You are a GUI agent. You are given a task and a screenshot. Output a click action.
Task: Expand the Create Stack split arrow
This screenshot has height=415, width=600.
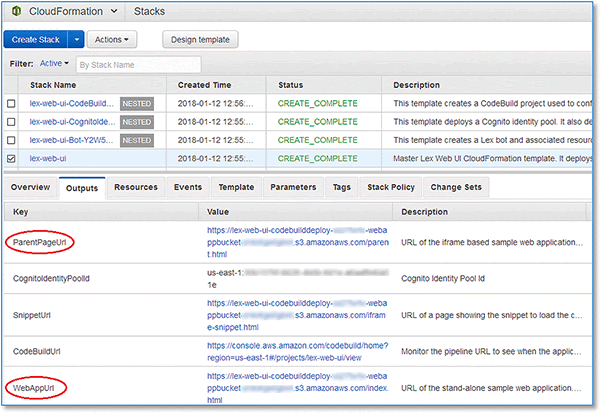pos(77,39)
